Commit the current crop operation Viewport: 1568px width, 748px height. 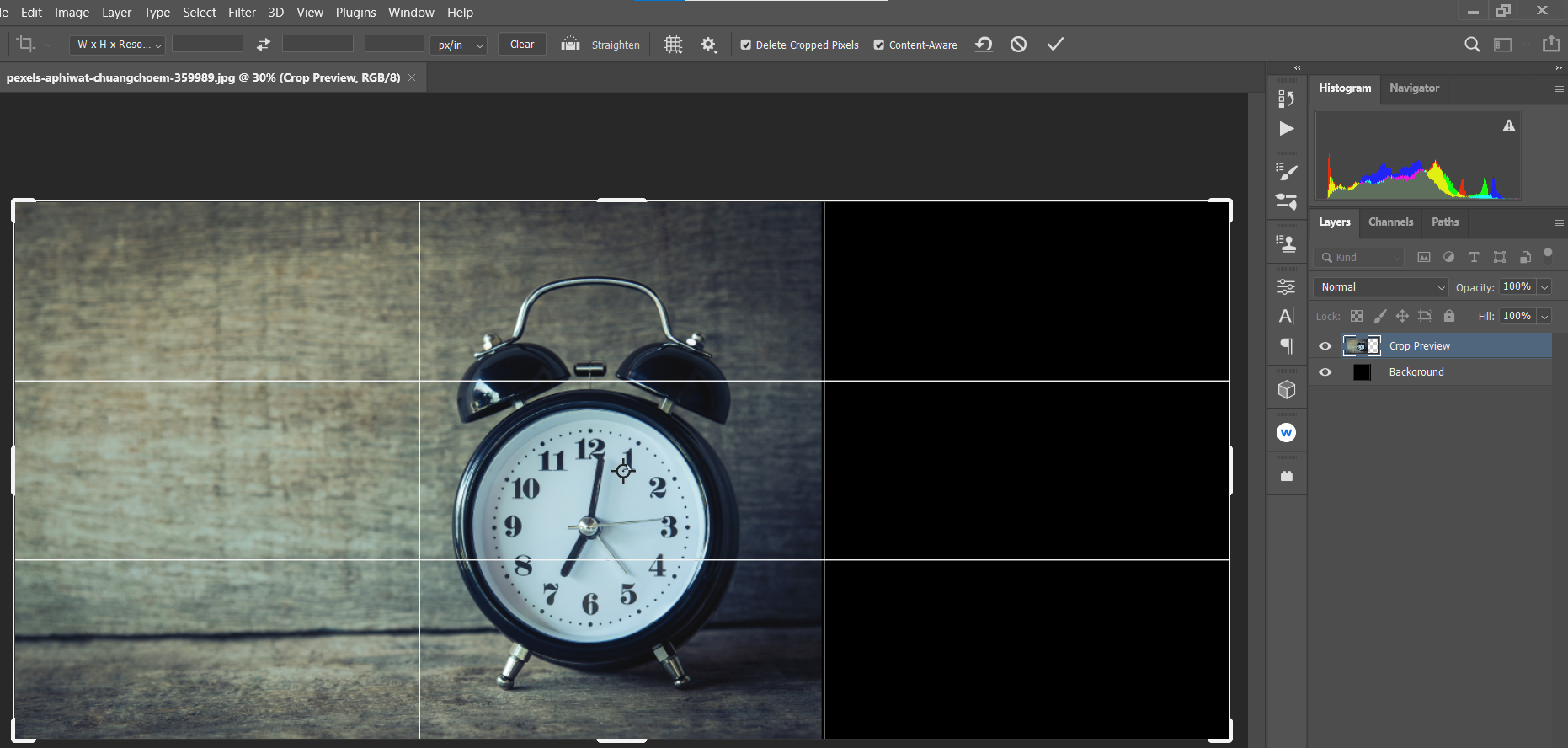(1055, 45)
